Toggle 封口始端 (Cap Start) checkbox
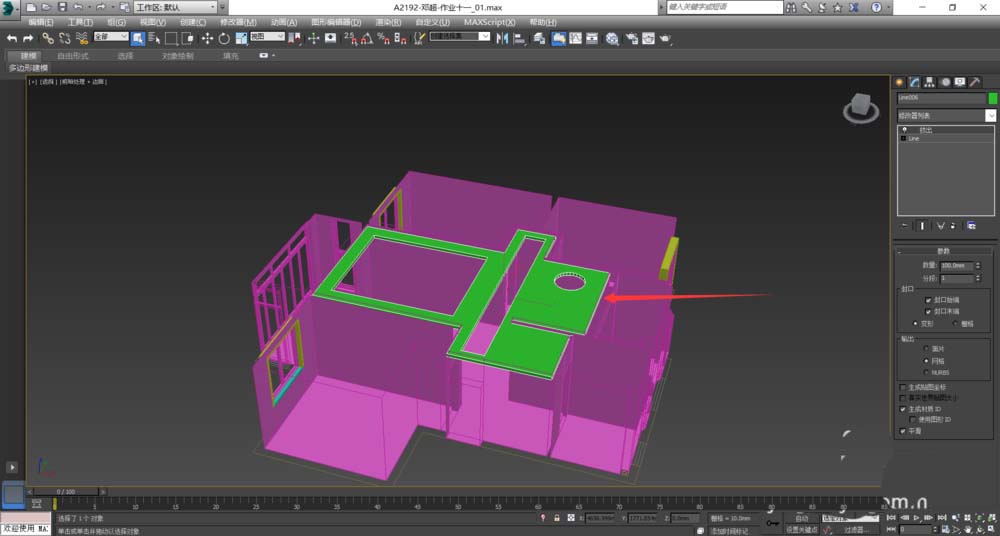Viewport: 1000px width, 536px height. (928, 300)
